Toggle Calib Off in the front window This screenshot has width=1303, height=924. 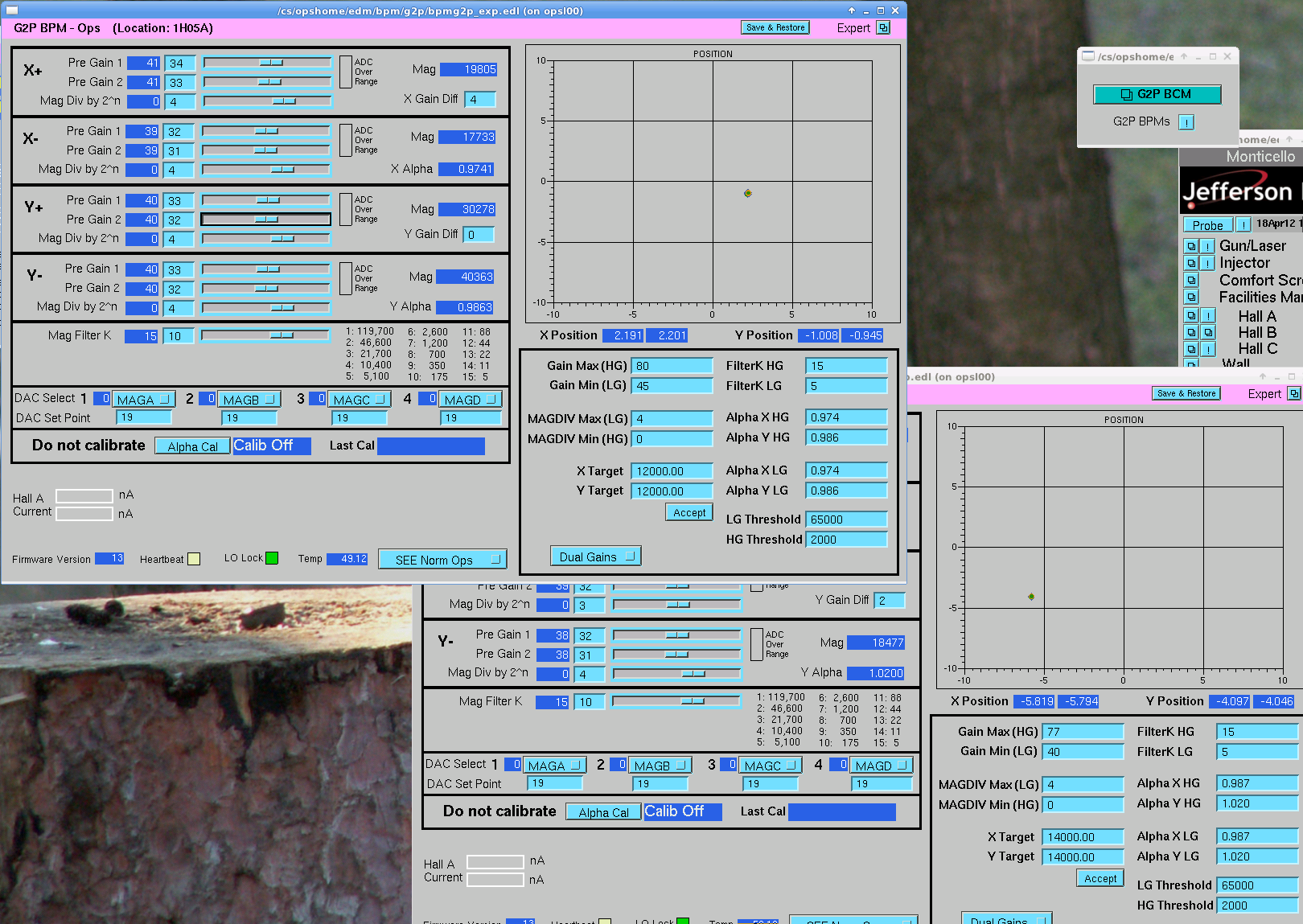coord(272,446)
